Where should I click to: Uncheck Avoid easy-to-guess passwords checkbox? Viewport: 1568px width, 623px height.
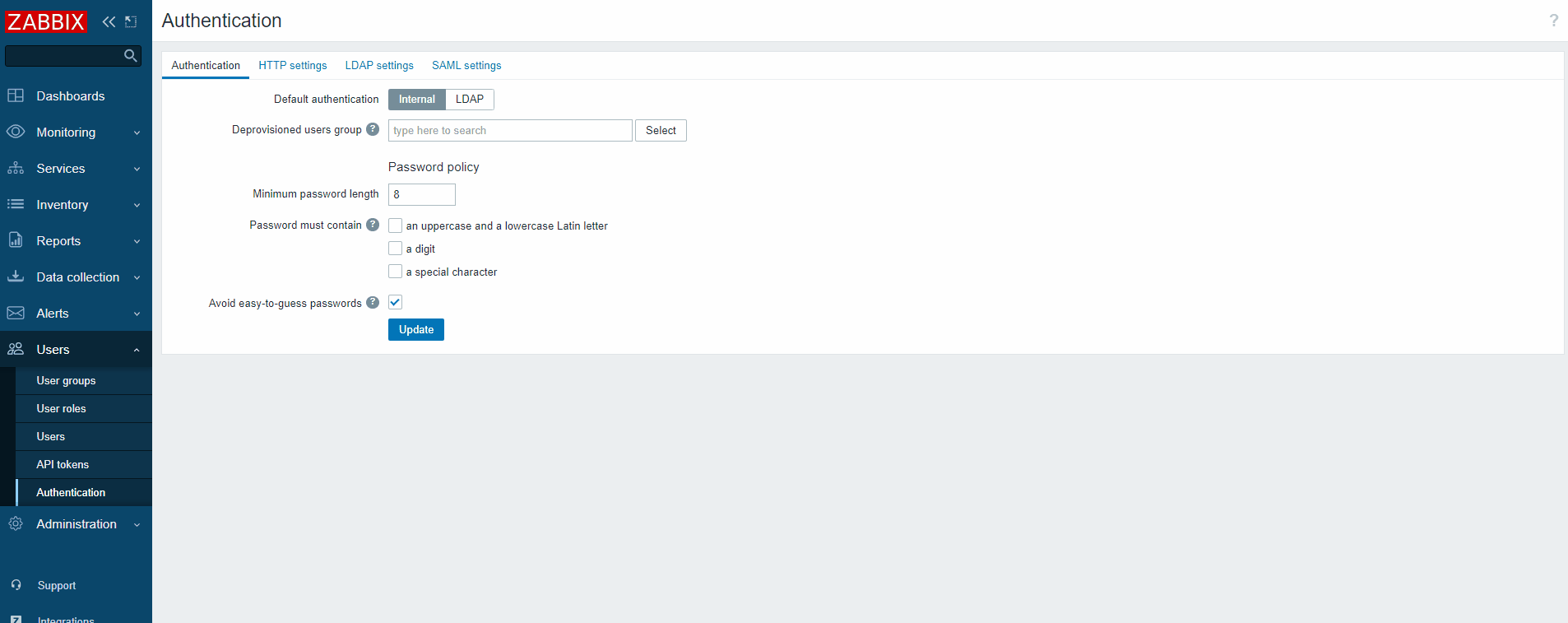click(396, 302)
